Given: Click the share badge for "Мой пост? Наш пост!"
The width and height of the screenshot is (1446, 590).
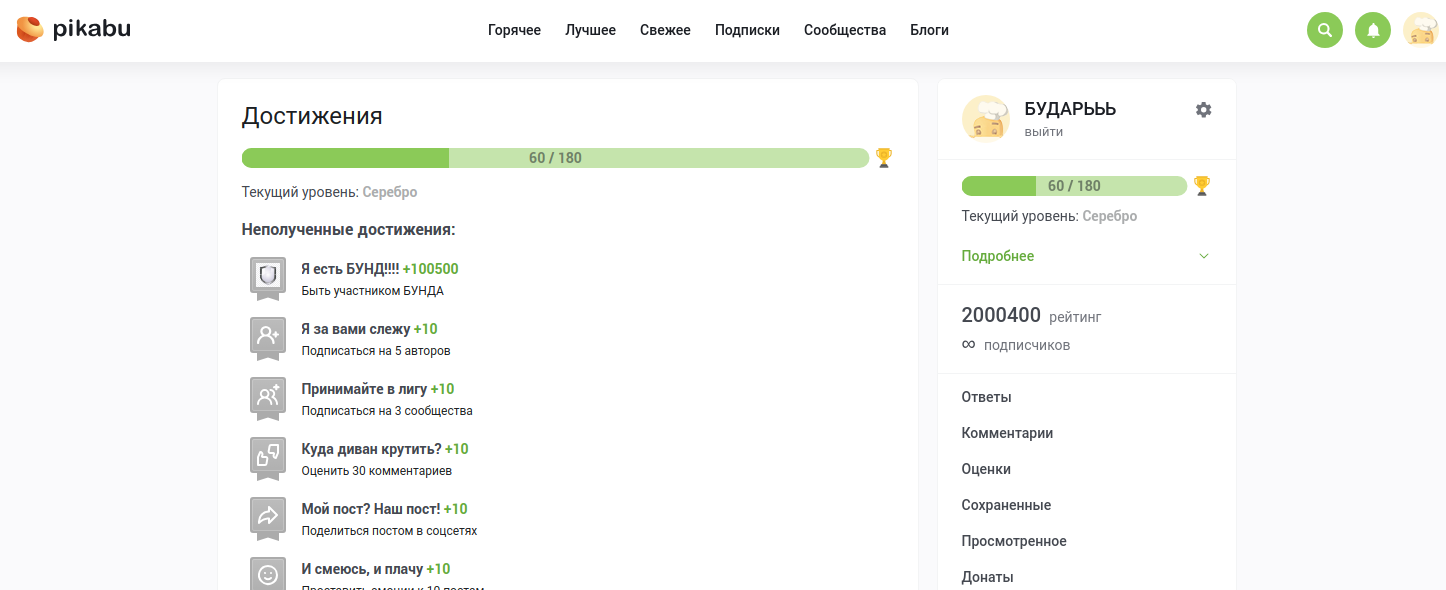Looking at the screenshot, I should tap(268, 518).
